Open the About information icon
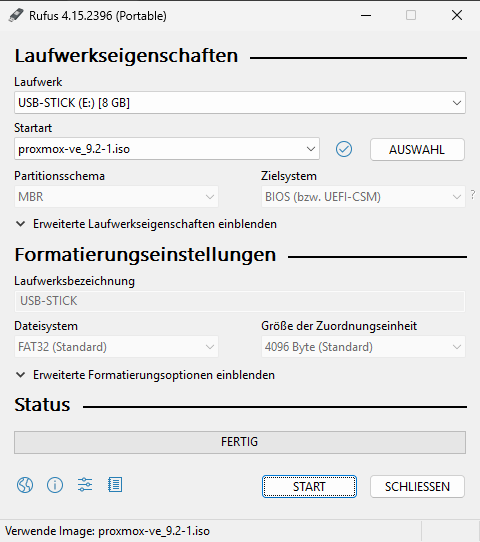This screenshot has height=542, width=480. (55, 485)
